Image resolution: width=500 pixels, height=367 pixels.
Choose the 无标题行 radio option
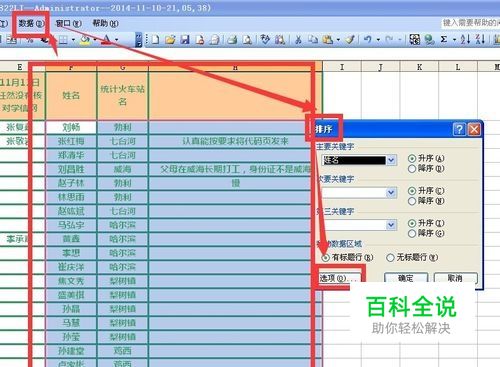(412, 257)
